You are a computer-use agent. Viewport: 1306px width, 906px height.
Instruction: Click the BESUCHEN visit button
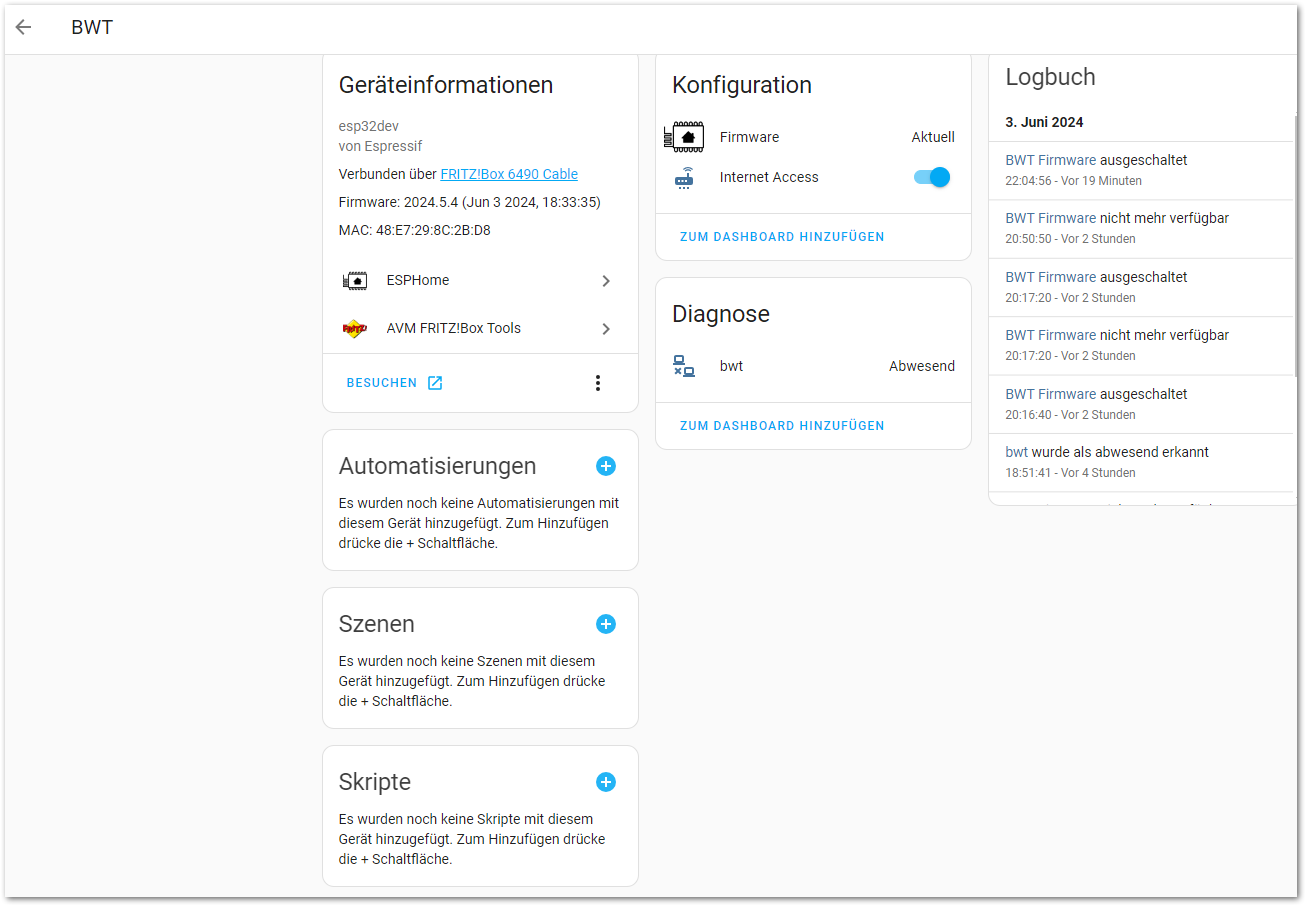click(394, 383)
